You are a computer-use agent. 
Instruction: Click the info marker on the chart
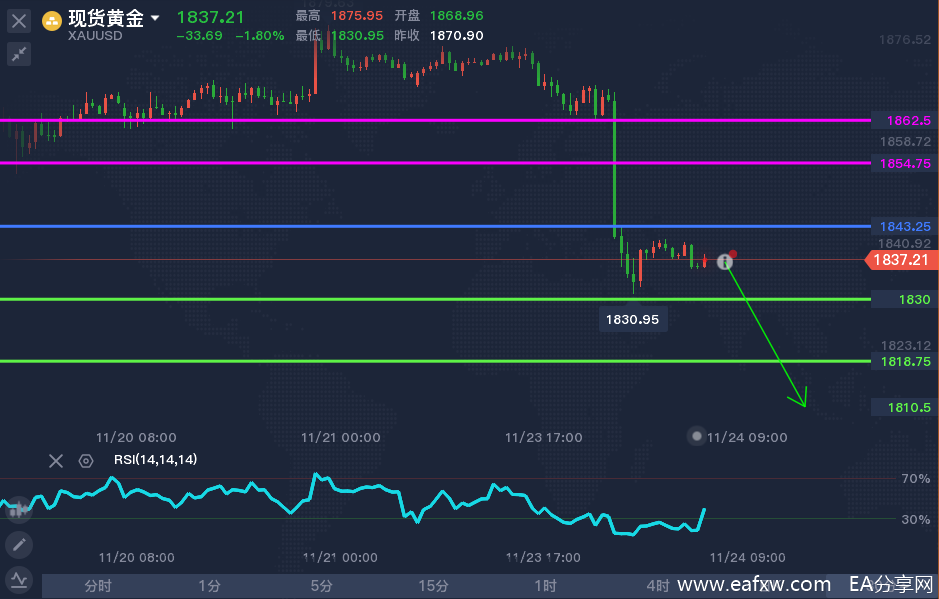(x=725, y=262)
